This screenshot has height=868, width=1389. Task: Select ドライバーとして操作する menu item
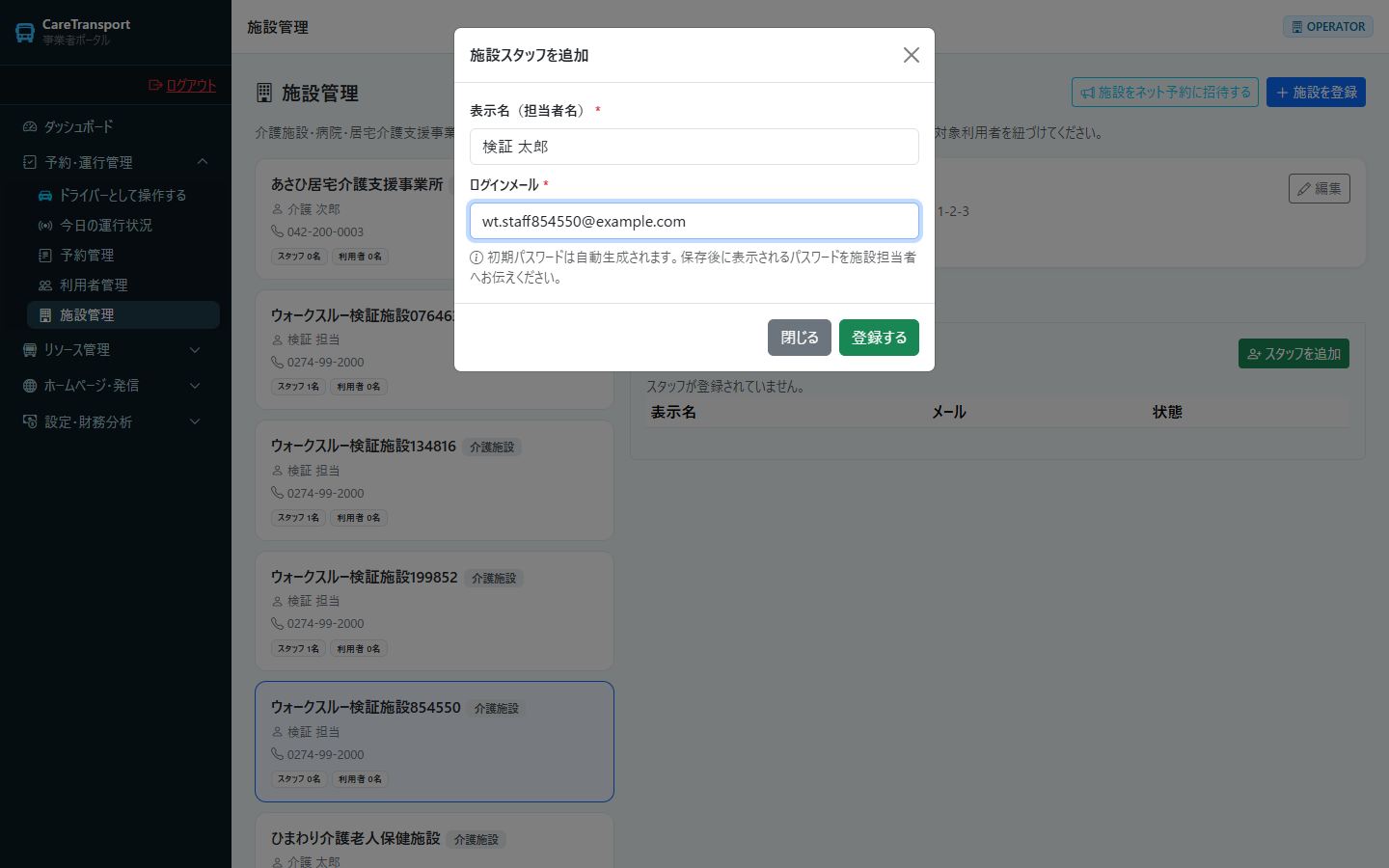click(x=123, y=195)
